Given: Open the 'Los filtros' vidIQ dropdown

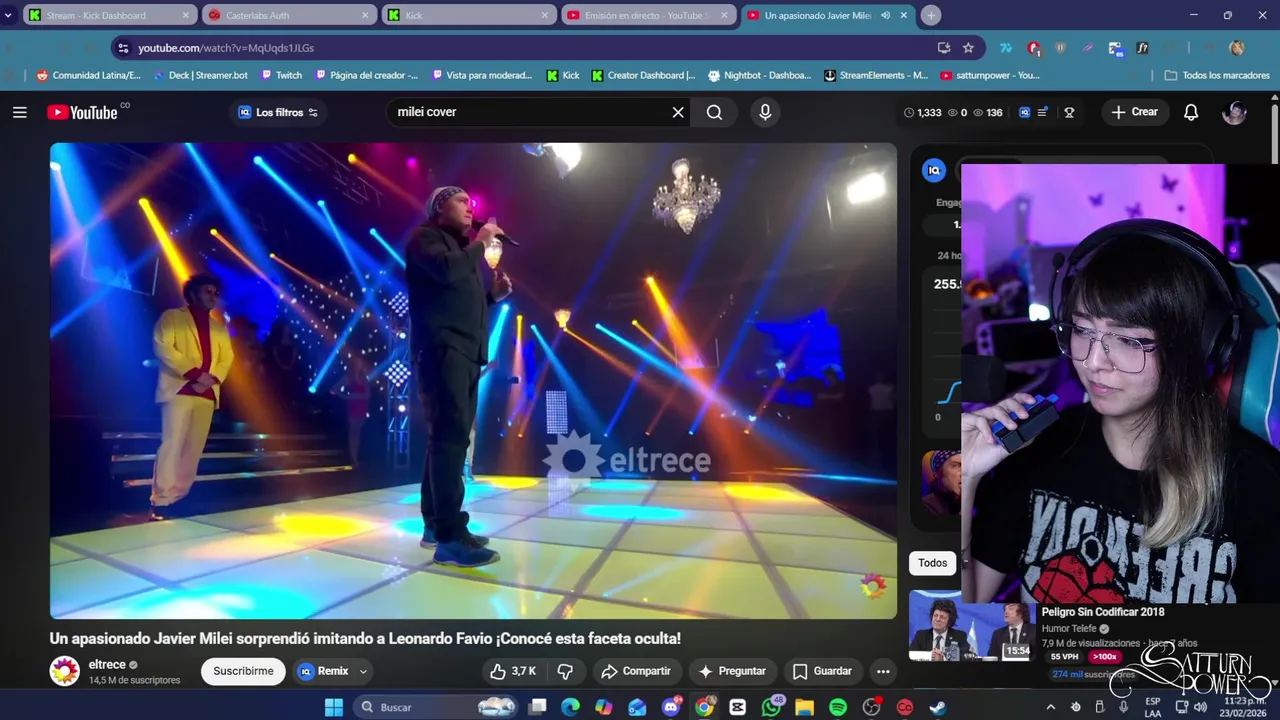Looking at the screenshot, I should (x=278, y=112).
